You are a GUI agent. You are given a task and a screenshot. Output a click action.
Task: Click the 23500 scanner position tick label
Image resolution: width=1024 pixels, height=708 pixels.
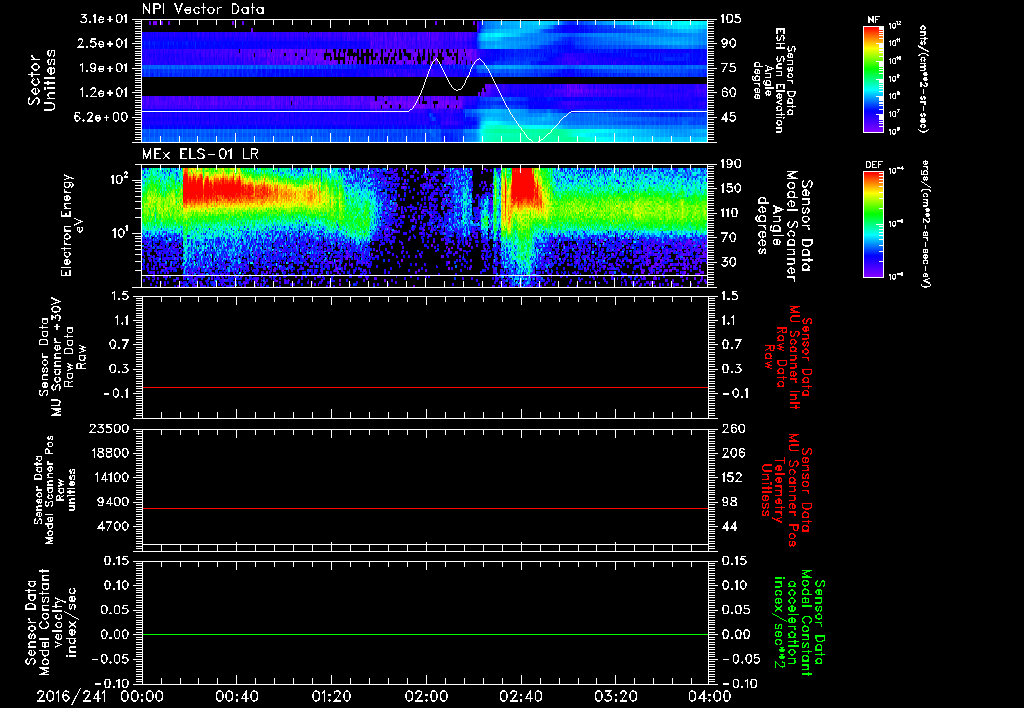(x=108, y=428)
